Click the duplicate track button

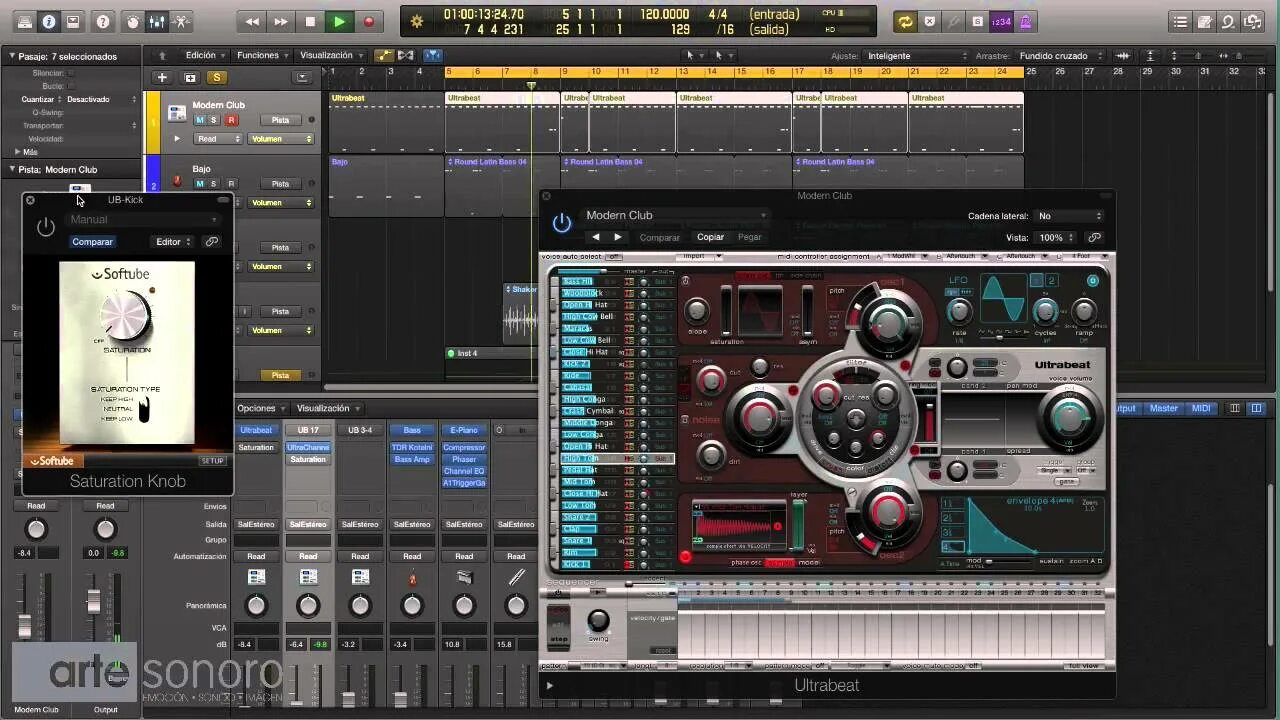tap(190, 77)
